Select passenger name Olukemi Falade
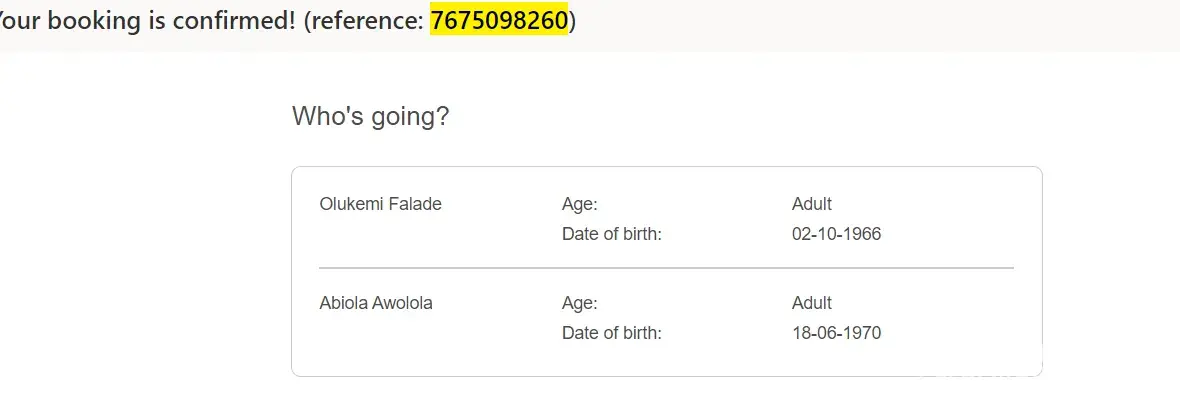This screenshot has height=407, width=1180. (380, 204)
